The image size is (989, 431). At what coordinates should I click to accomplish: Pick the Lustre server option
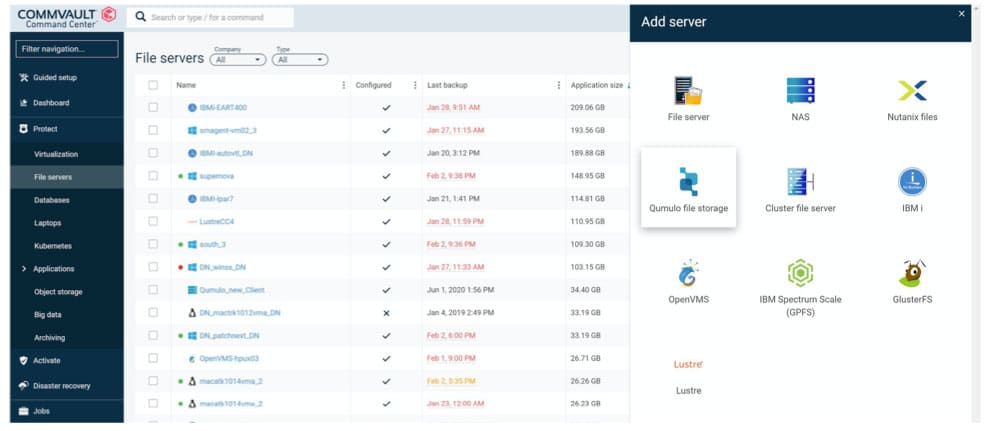[688, 377]
